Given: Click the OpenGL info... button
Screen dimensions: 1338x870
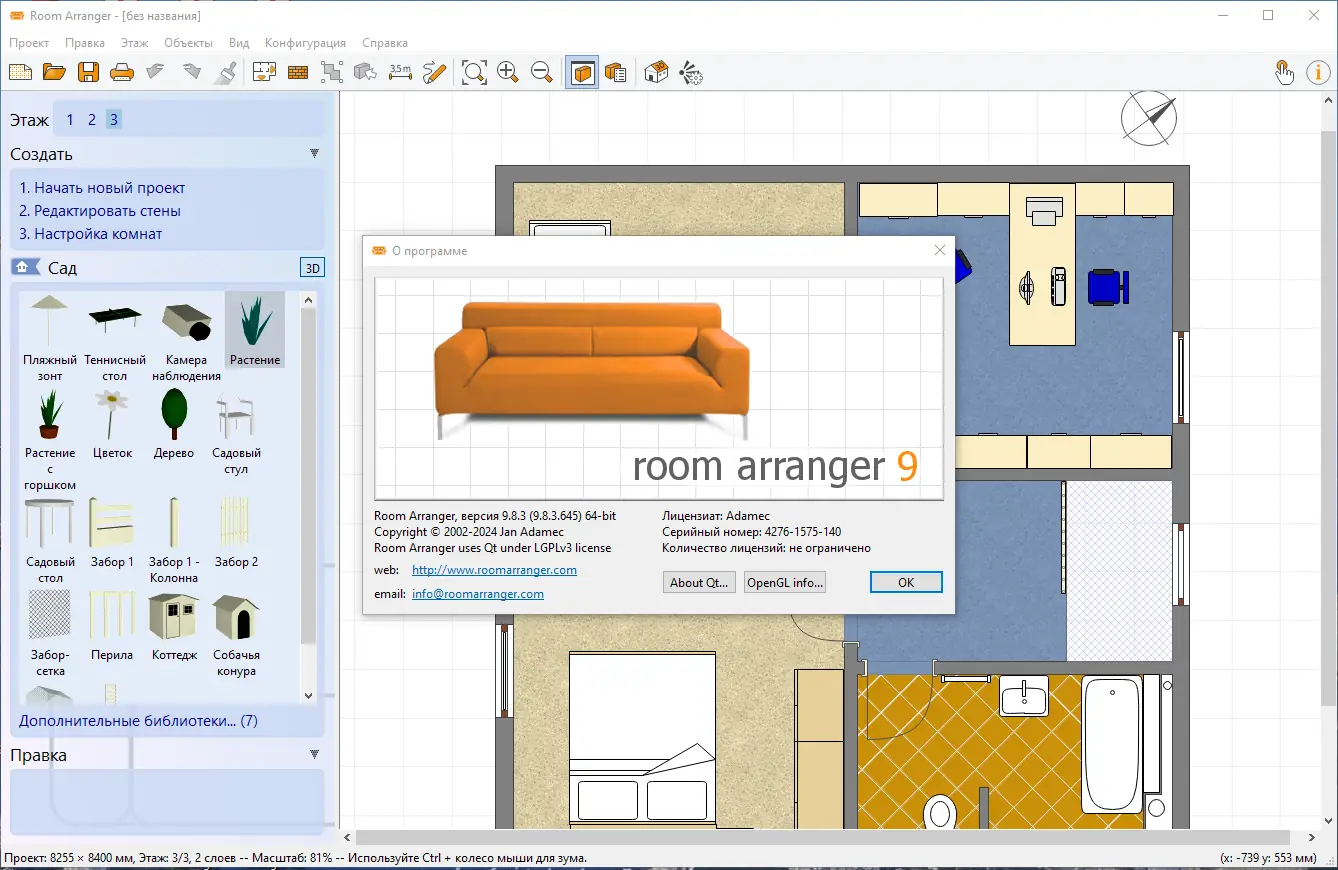Looking at the screenshot, I should pos(785,582).
